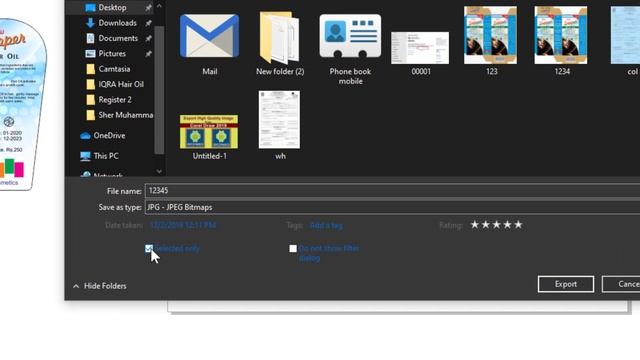The height and width of the screenshot is (360, 640).
Task: Set rating to one star
Action: point(475,225)
